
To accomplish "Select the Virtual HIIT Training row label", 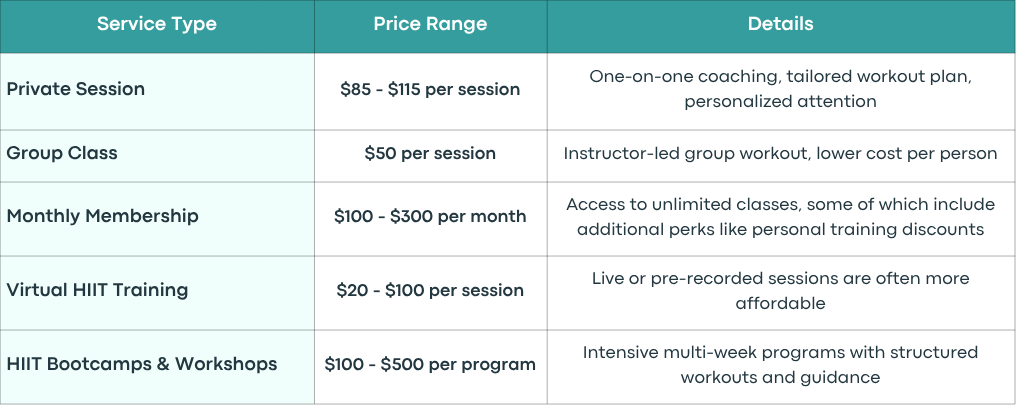I will coord(97,290).
